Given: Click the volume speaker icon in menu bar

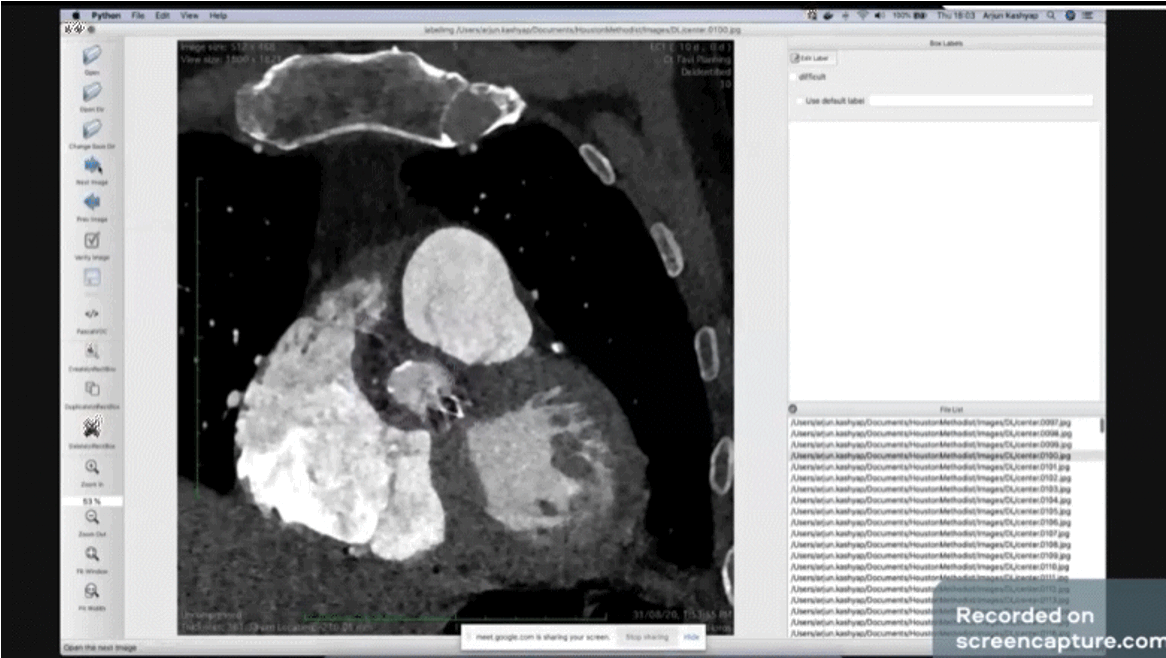Looking at the screenshot, I should coord(879,15).
